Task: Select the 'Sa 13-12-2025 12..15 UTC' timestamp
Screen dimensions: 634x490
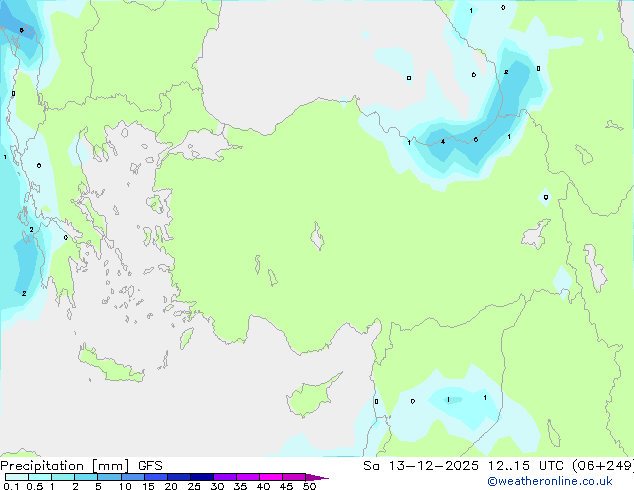Action: click(463, 466)
